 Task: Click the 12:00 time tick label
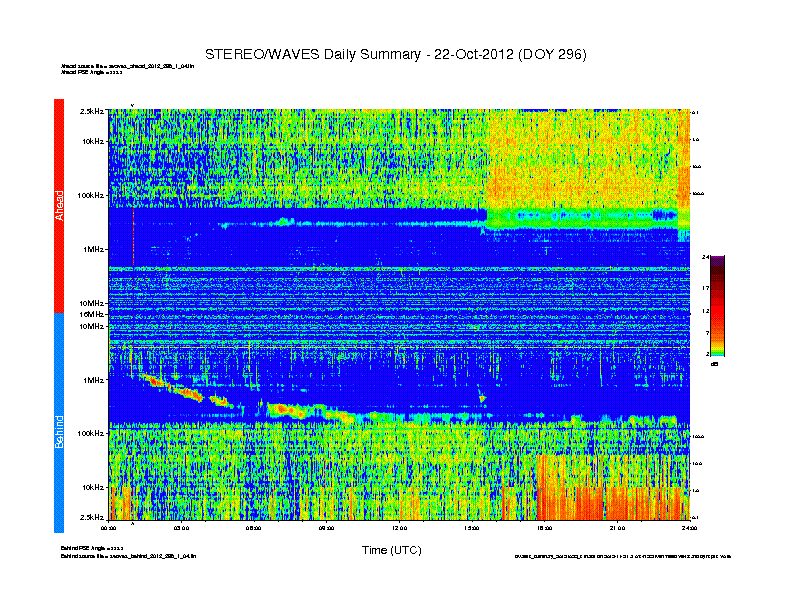click(399, 526)
